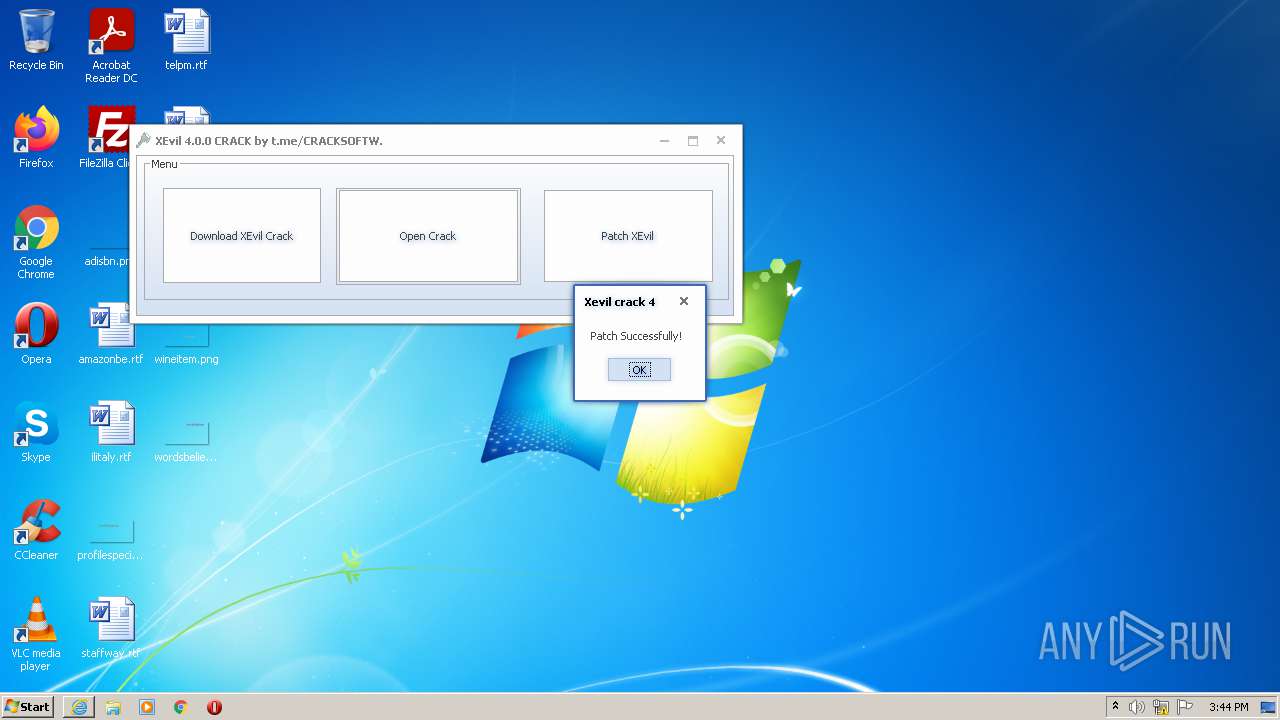
Task: Open Internet Explorer from the taskbar
Action: [79, 707]
